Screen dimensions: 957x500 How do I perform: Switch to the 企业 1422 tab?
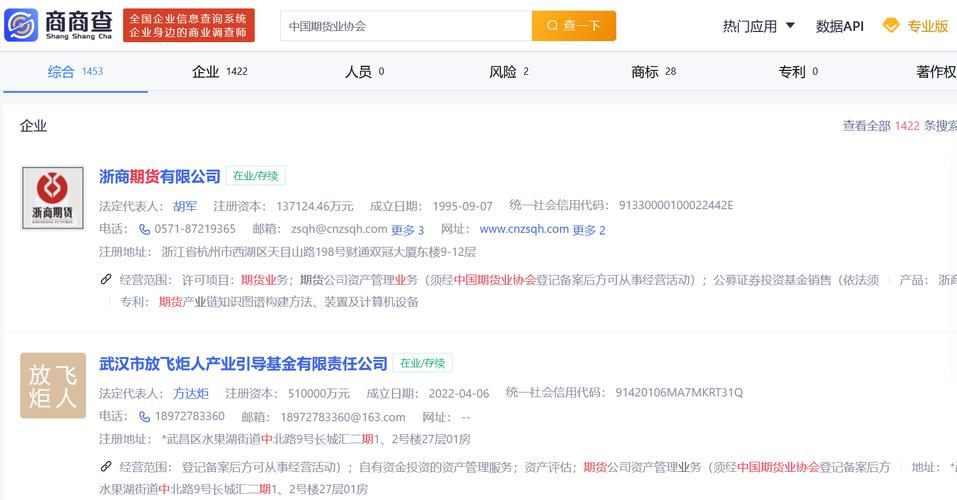click(220, 71)
